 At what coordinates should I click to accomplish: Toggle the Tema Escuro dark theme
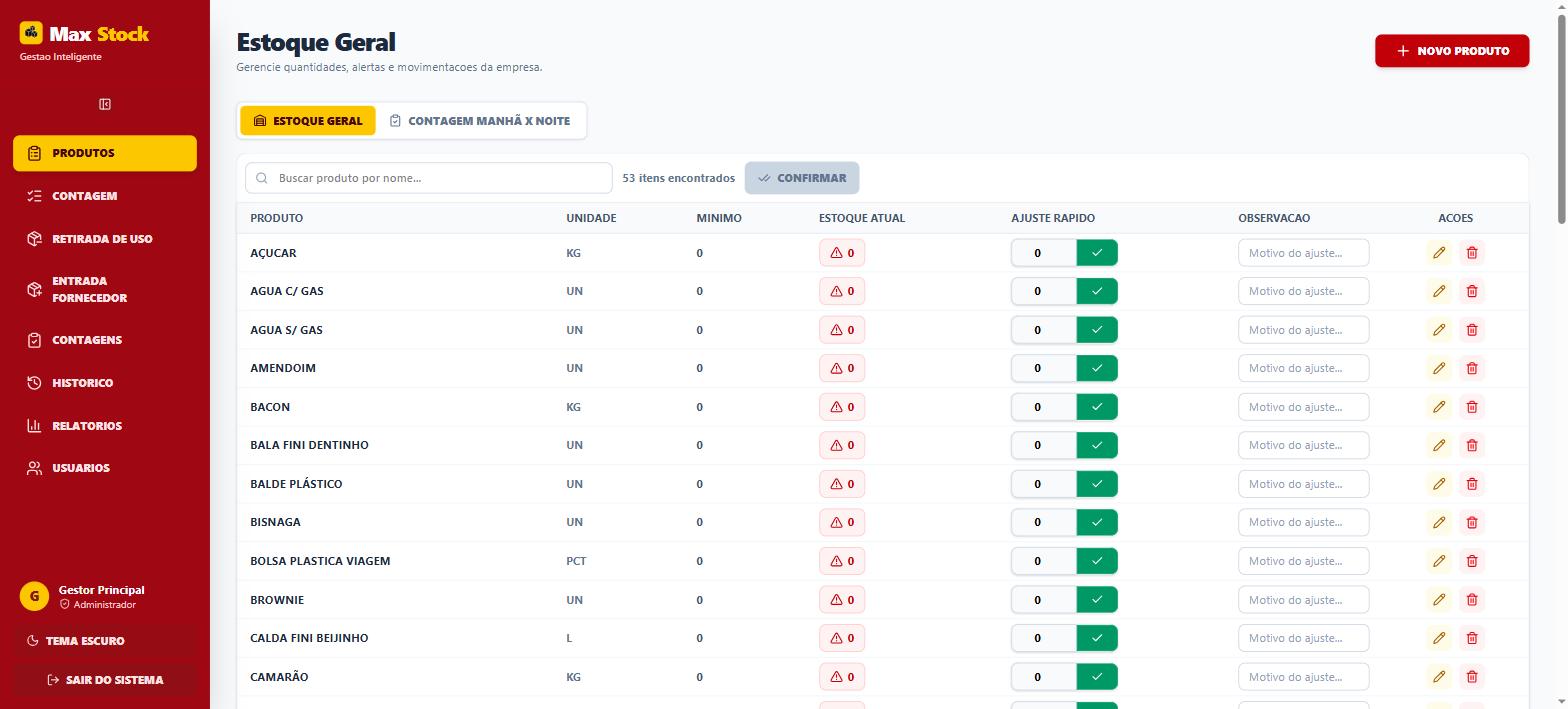tap(105, 641)
